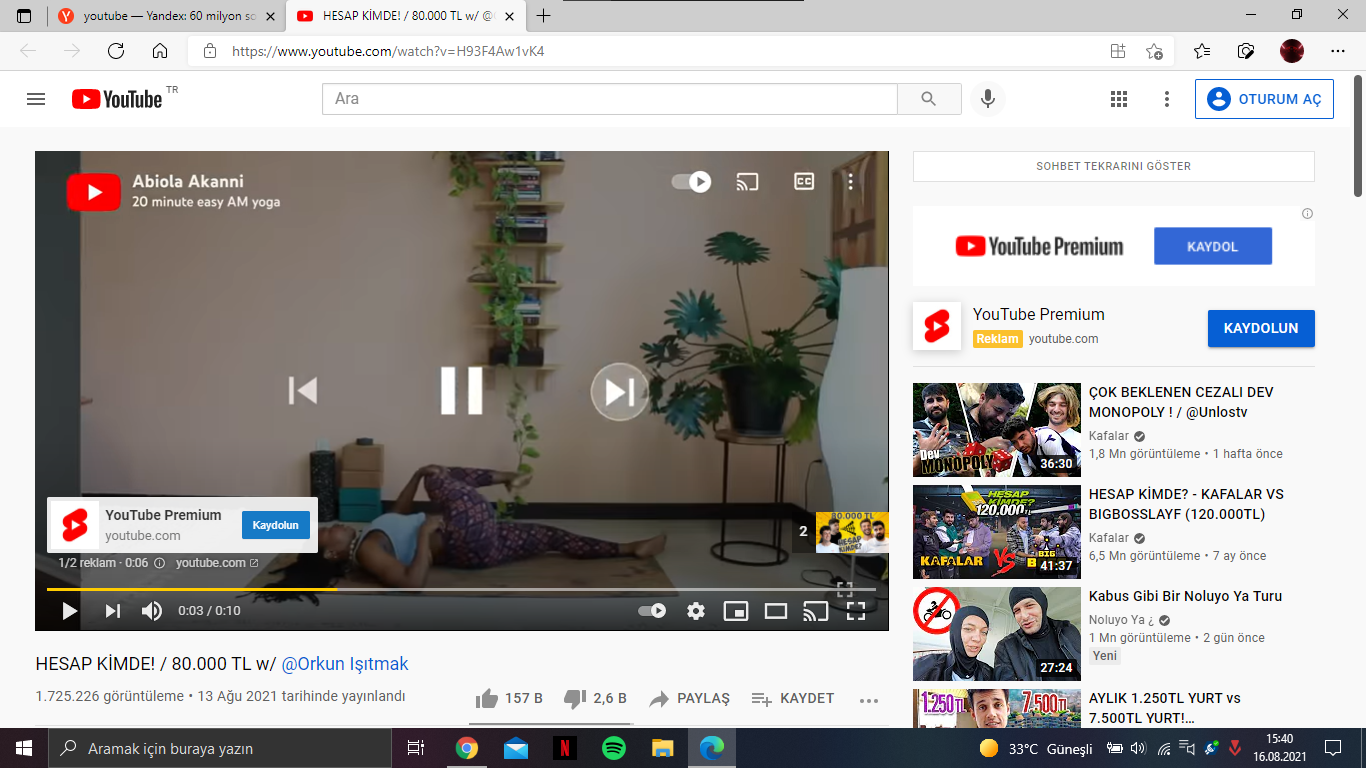Open the YouTube hamburger guide menu
Viewport: 1366px width, 768px height.
coord(36,99)
